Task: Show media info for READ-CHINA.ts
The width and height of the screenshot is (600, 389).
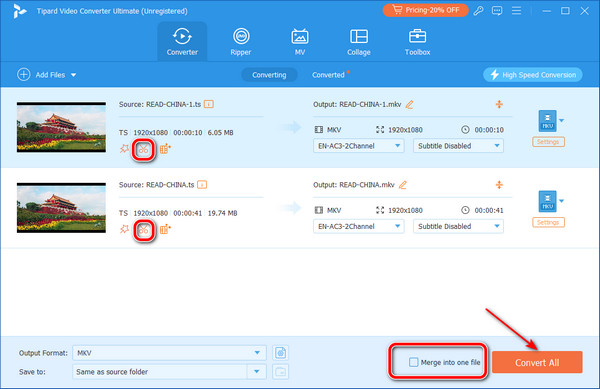Action: [x=202, y=185]
